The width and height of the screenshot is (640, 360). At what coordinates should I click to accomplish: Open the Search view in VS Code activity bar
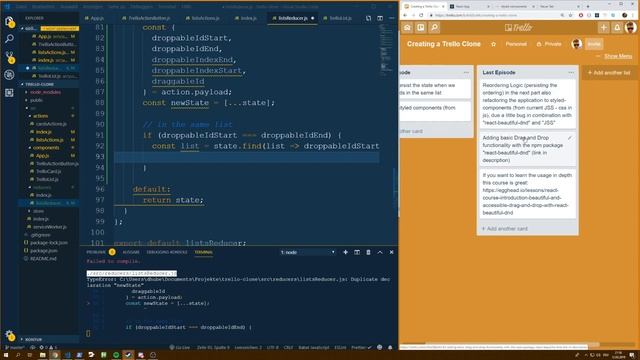coord(9,39)
